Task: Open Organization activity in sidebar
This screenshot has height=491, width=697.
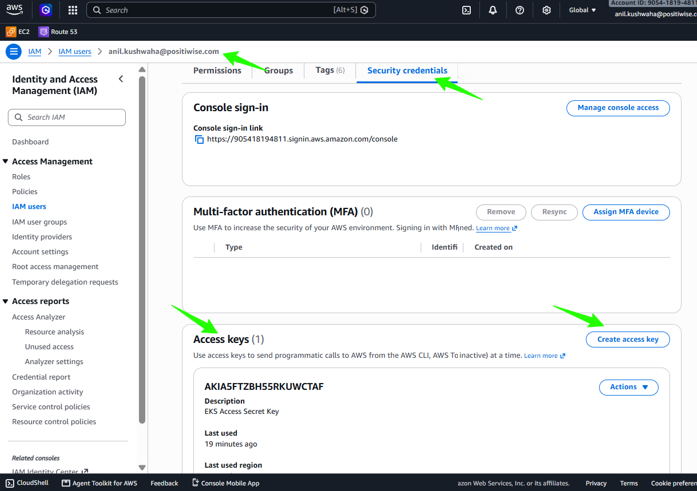Action: [47, 392]
